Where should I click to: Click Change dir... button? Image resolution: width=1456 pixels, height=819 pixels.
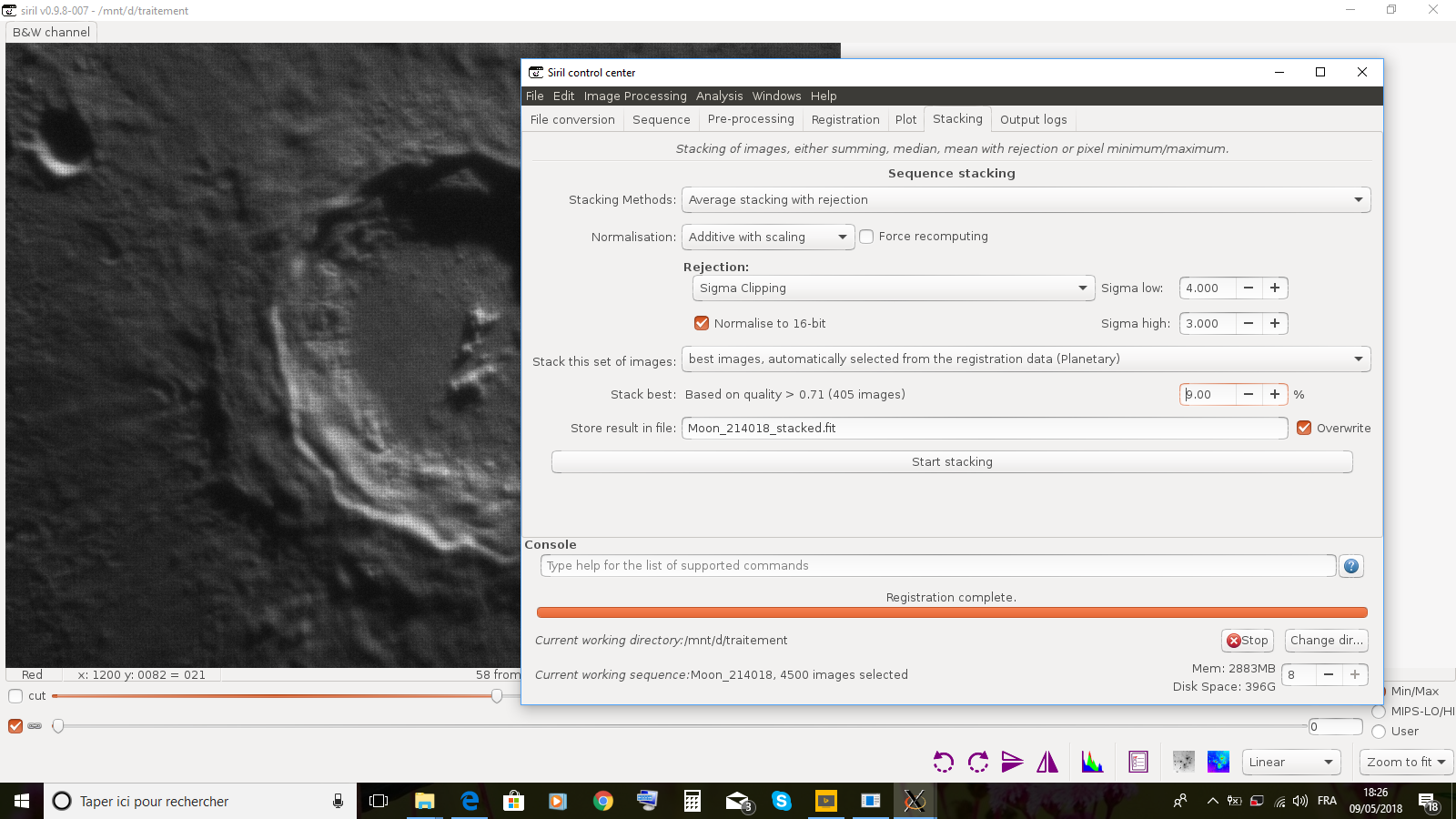pyautogui.click(x=1327, y=641)
